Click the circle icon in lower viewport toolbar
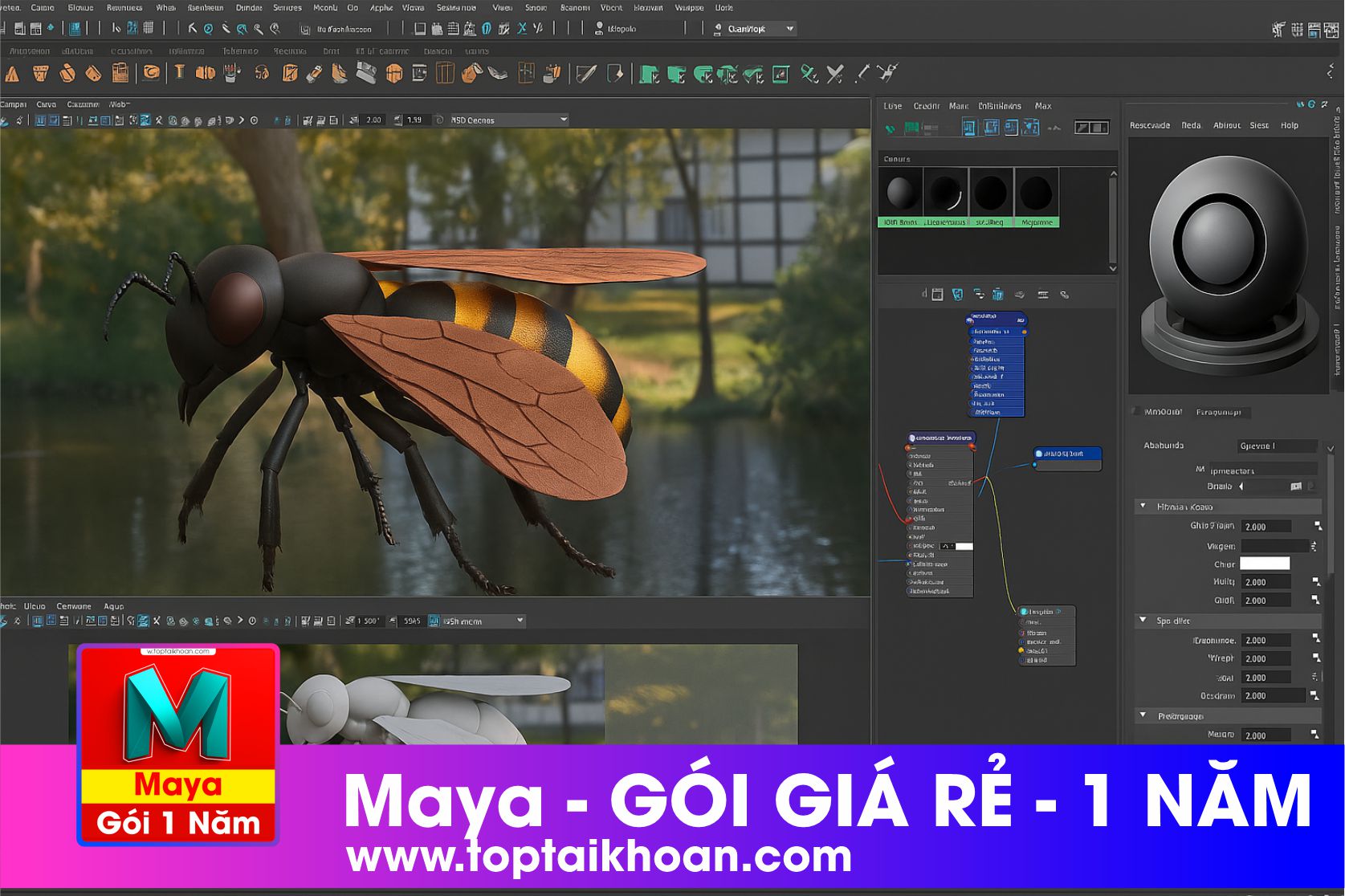 click(252, 621)
